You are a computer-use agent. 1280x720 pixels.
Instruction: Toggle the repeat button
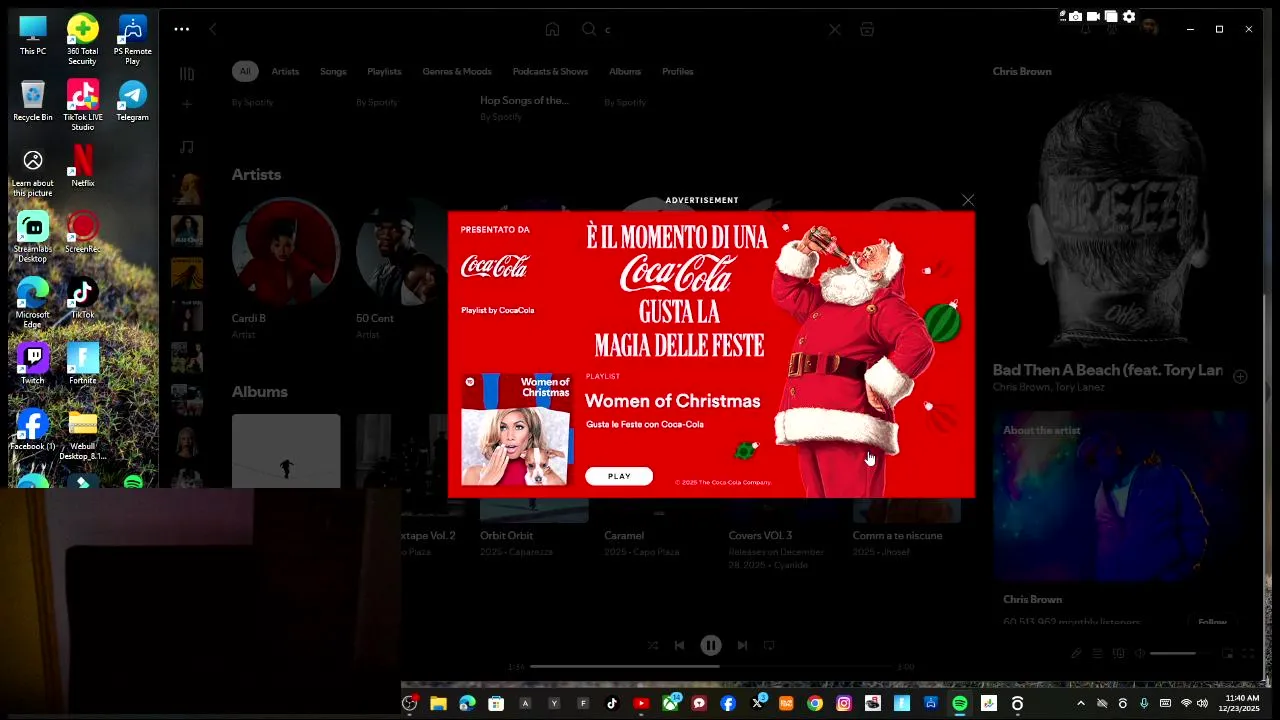(769, 646)
